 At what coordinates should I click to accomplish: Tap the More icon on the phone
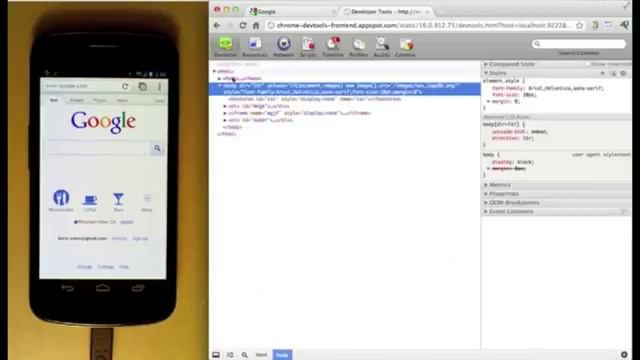[x=147, y=199]
